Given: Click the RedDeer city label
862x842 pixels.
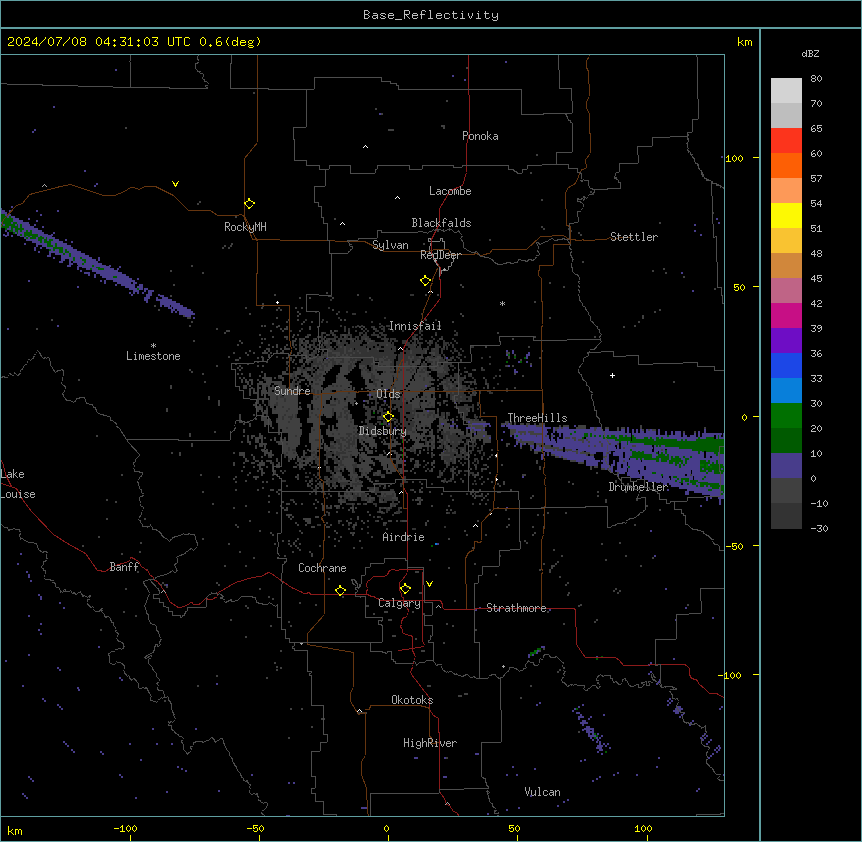Looking at the screenshot, I should [440, 255].
